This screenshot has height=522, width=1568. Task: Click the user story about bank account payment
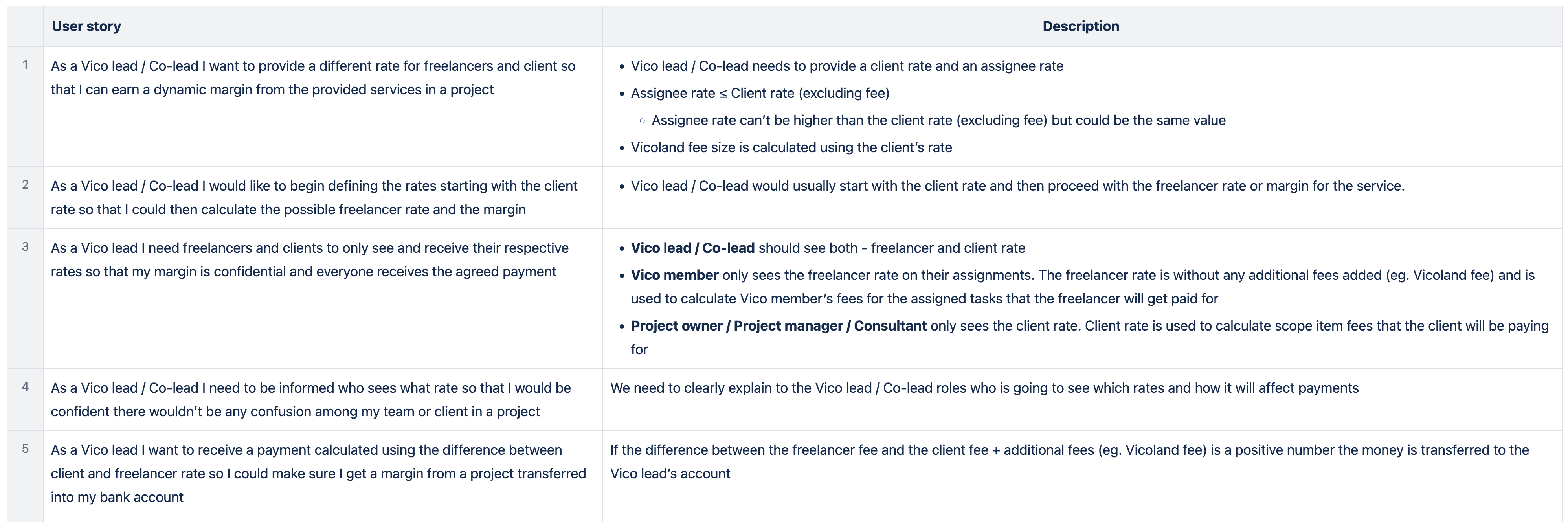[x=318, y=473]
